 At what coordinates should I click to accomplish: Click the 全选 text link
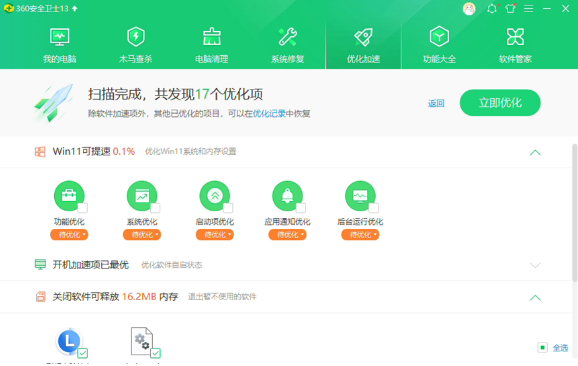coord(560,348)
